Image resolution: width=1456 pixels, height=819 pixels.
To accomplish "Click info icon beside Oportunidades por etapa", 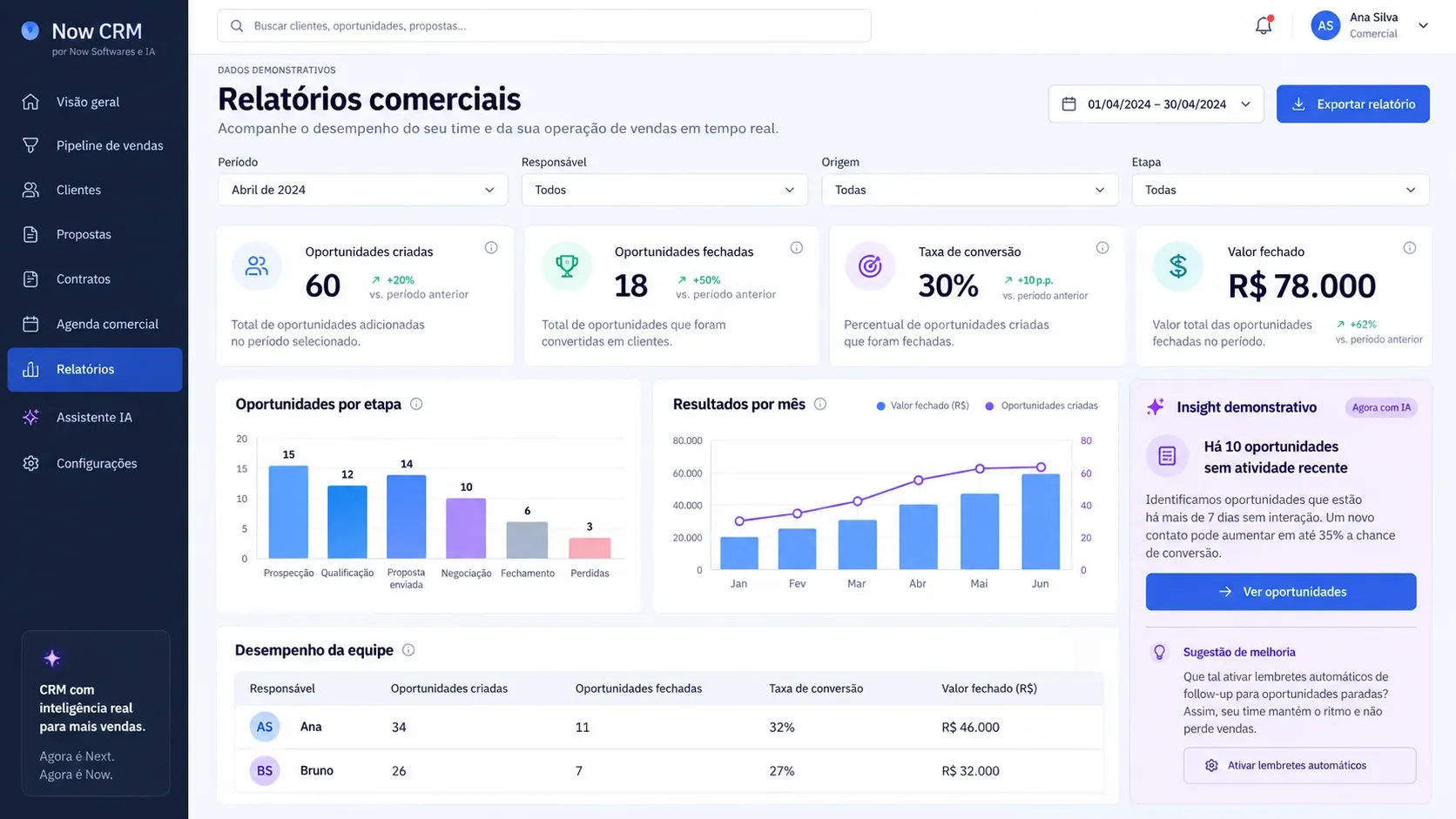I will (416, 404).
